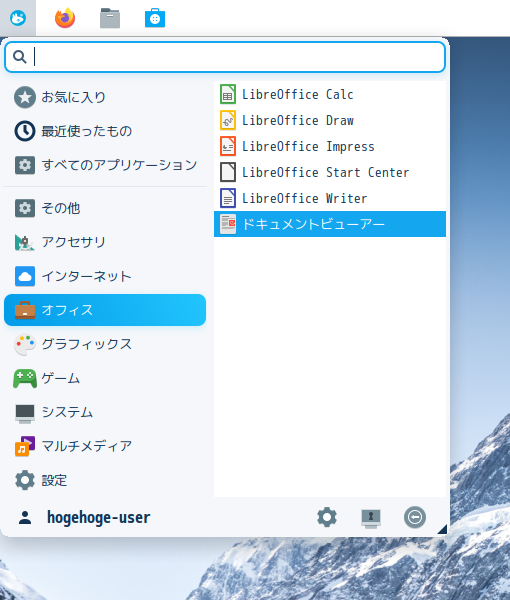
Task: Click the menu search input field
Action: click(x=225, y=57)
